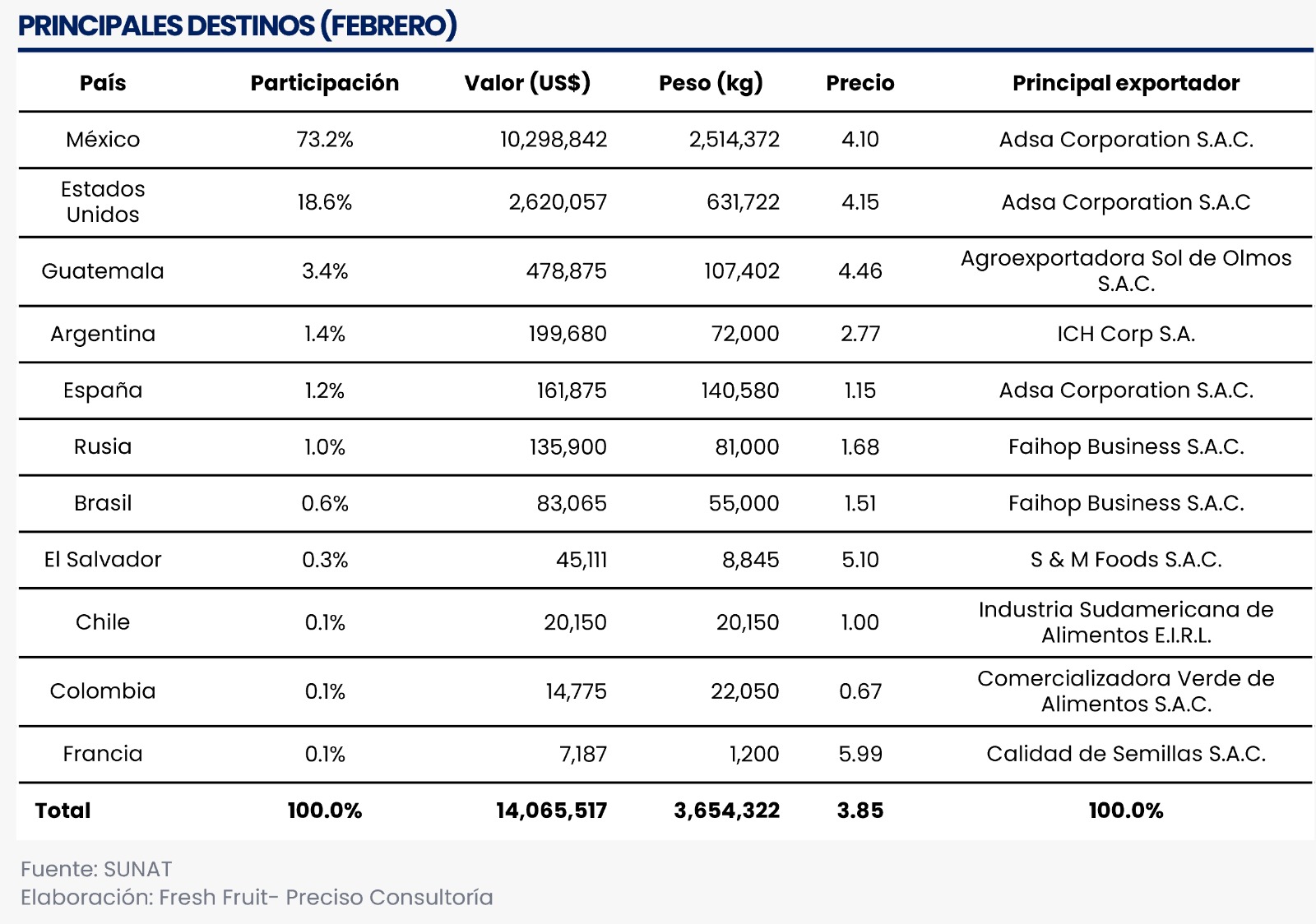1316x924 pixels.
Task: Select the 'Precio' column header
Action: pos(860,83)
